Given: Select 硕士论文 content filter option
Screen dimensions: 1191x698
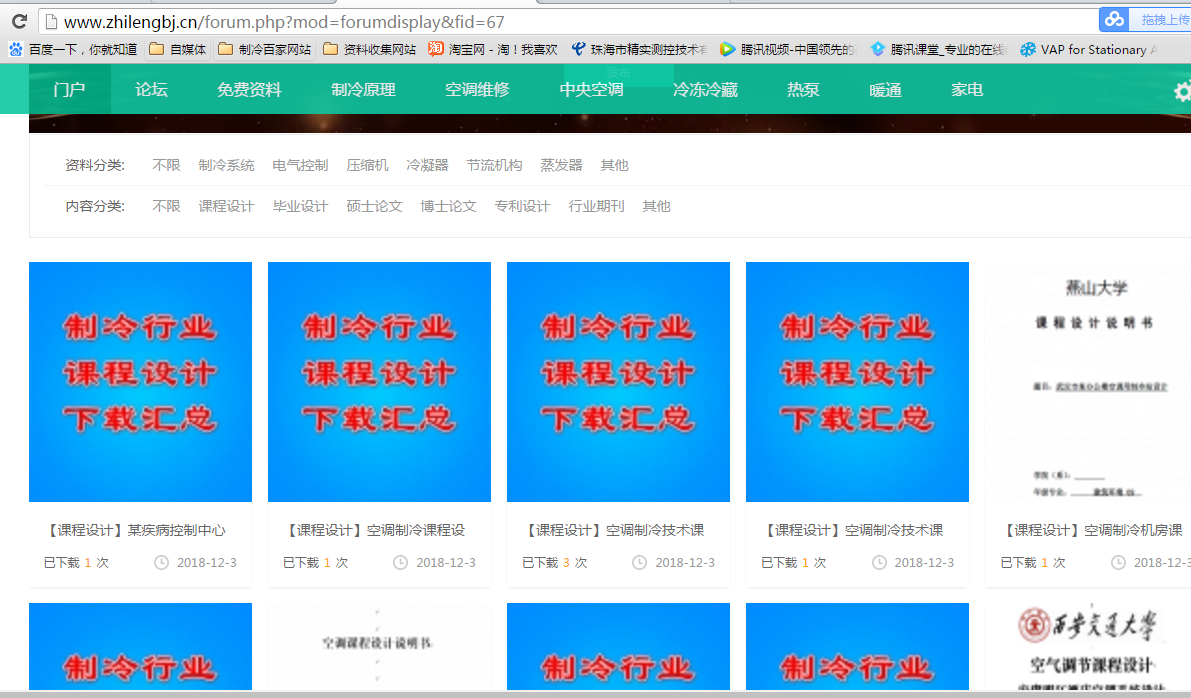Looking at the screenshot, I should pos(374,206).
